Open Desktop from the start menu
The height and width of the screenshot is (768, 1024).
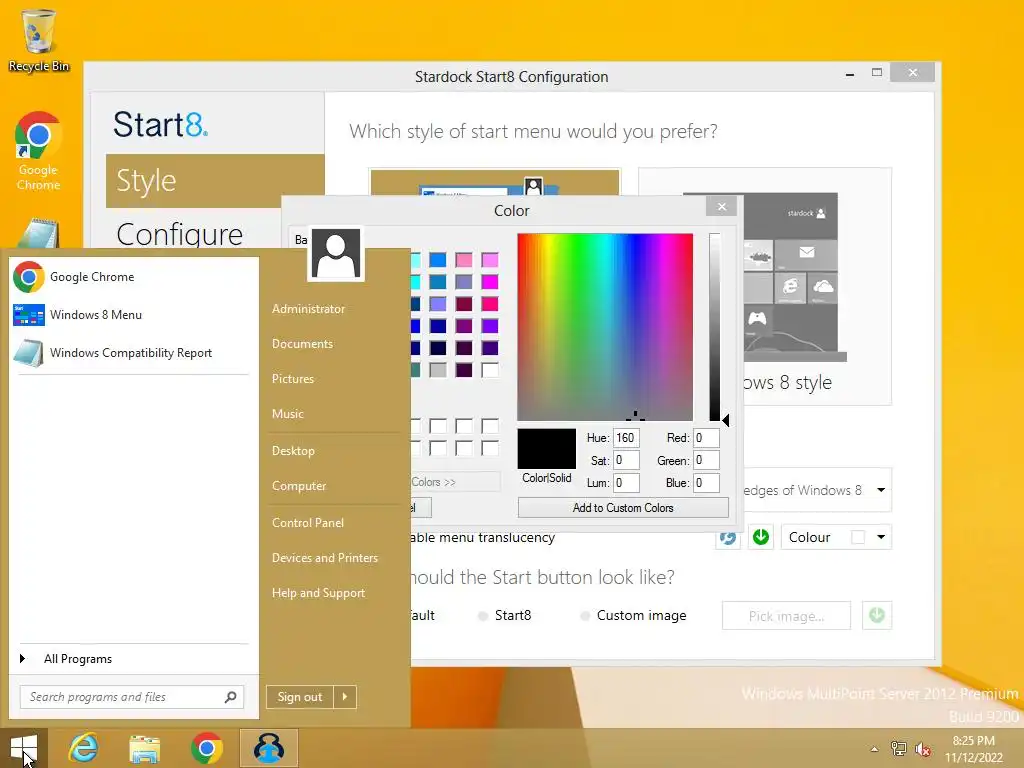coord(293,451)
